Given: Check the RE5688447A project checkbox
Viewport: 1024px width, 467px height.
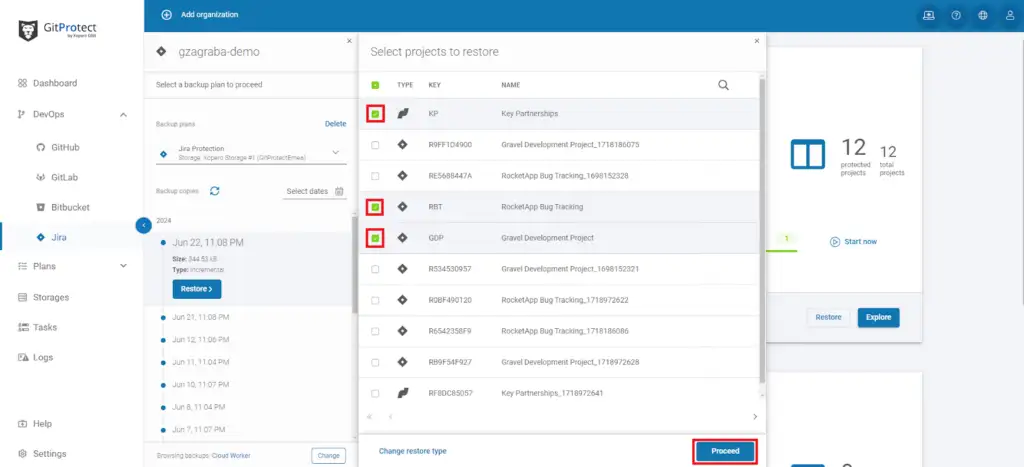Looking at the screenshot, I should point(375,176).
